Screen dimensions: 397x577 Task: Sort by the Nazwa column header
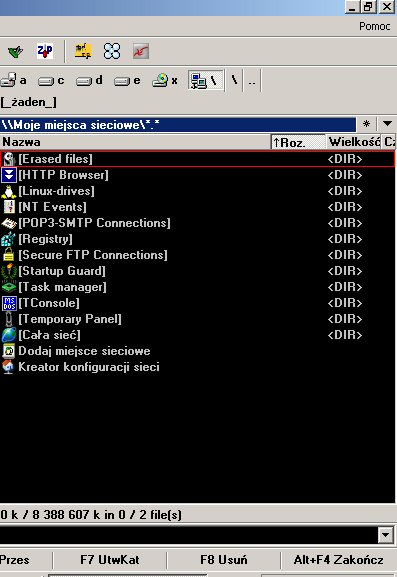[x=135, y=142]
